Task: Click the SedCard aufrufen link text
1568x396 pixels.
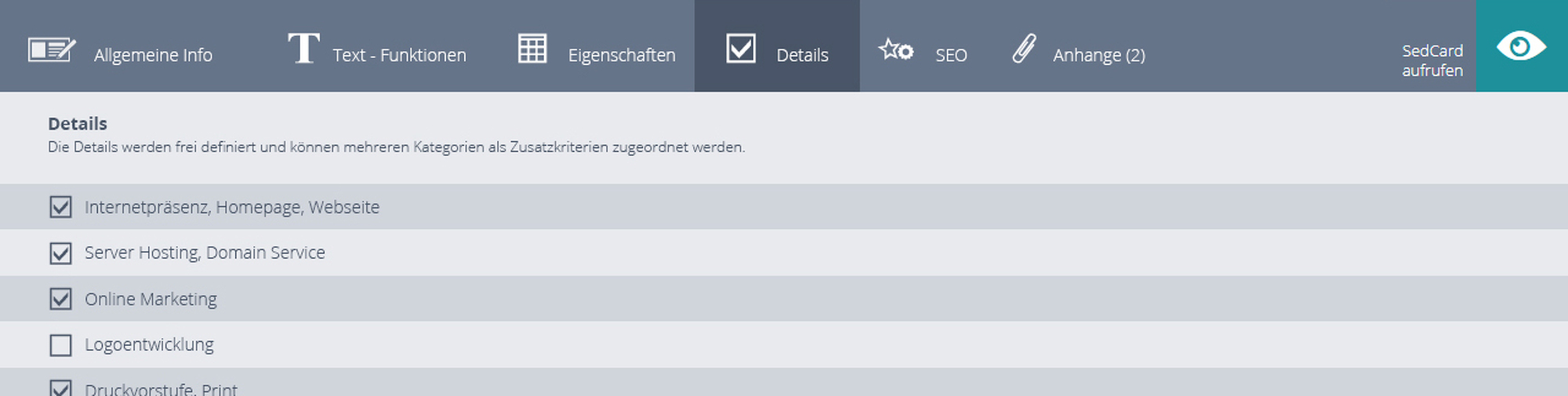Action: pyautogui.click(x=1432, y=60)
